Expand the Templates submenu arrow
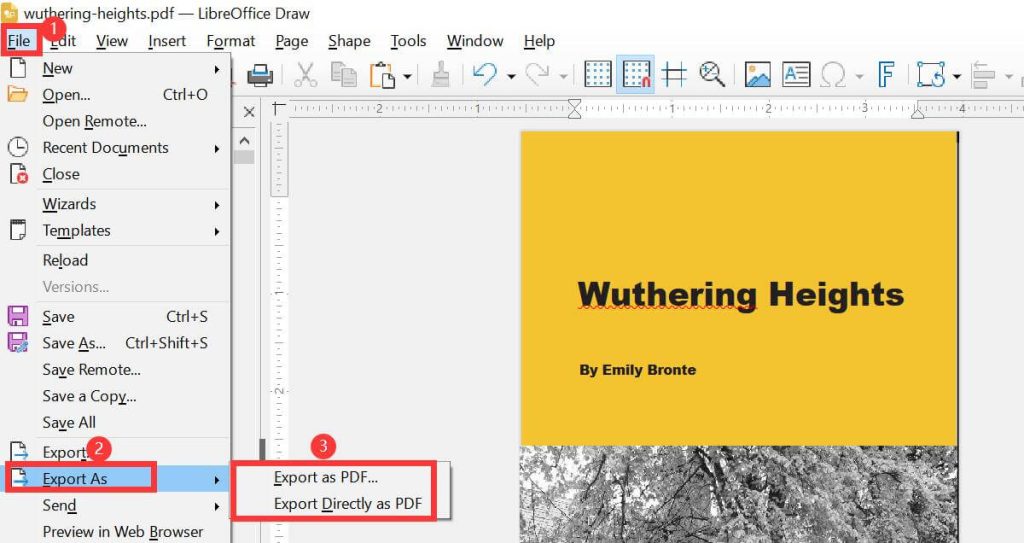This screenshot has width=1024, height=543. click(217, 231)
